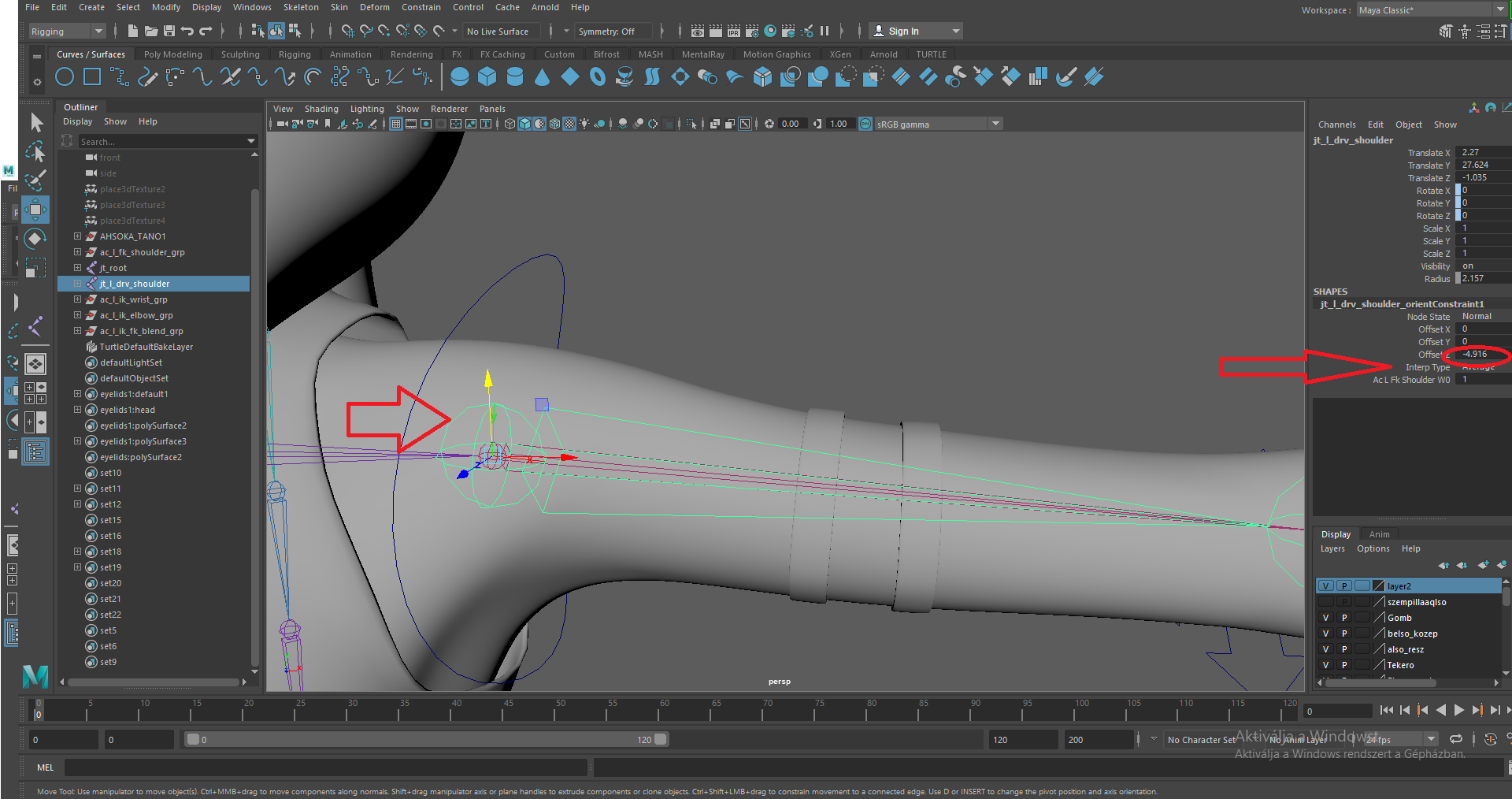Select the NURBS circle shelf icon
Viewport: 1512px width, 799px height.
(65, 77)
